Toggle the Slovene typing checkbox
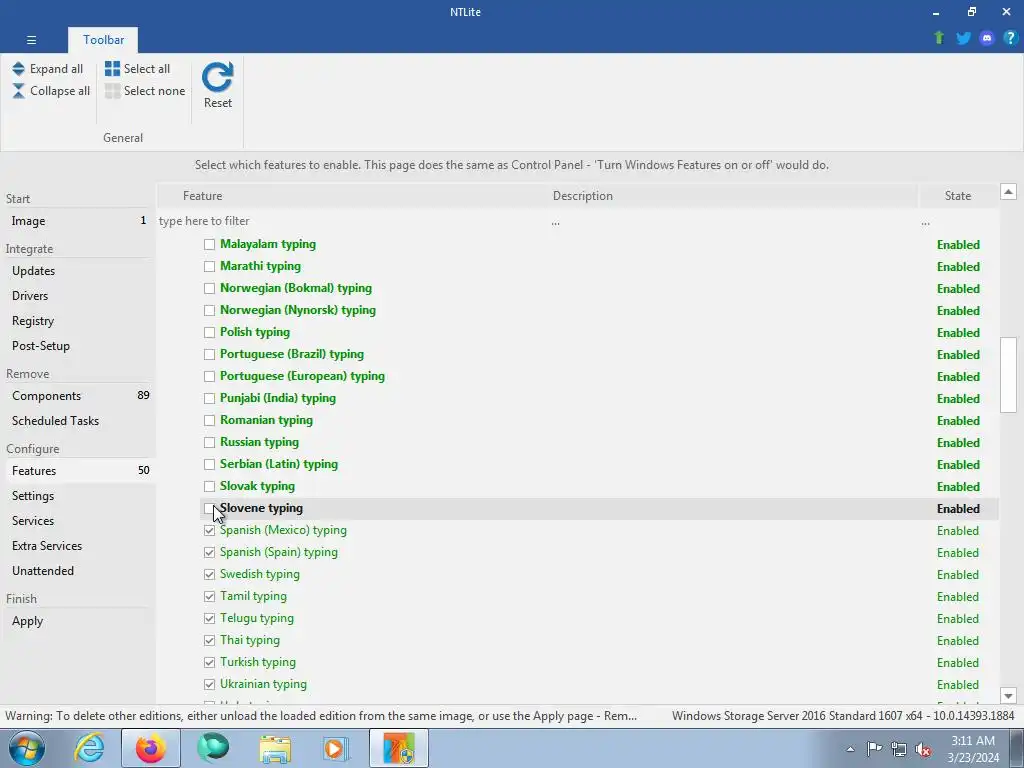 tap(209, 508)
